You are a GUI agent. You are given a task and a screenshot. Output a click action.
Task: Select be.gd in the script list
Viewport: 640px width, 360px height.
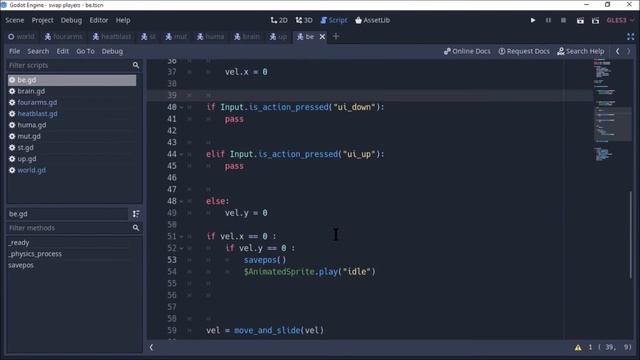pyautogui.click(x=72, y=80)
